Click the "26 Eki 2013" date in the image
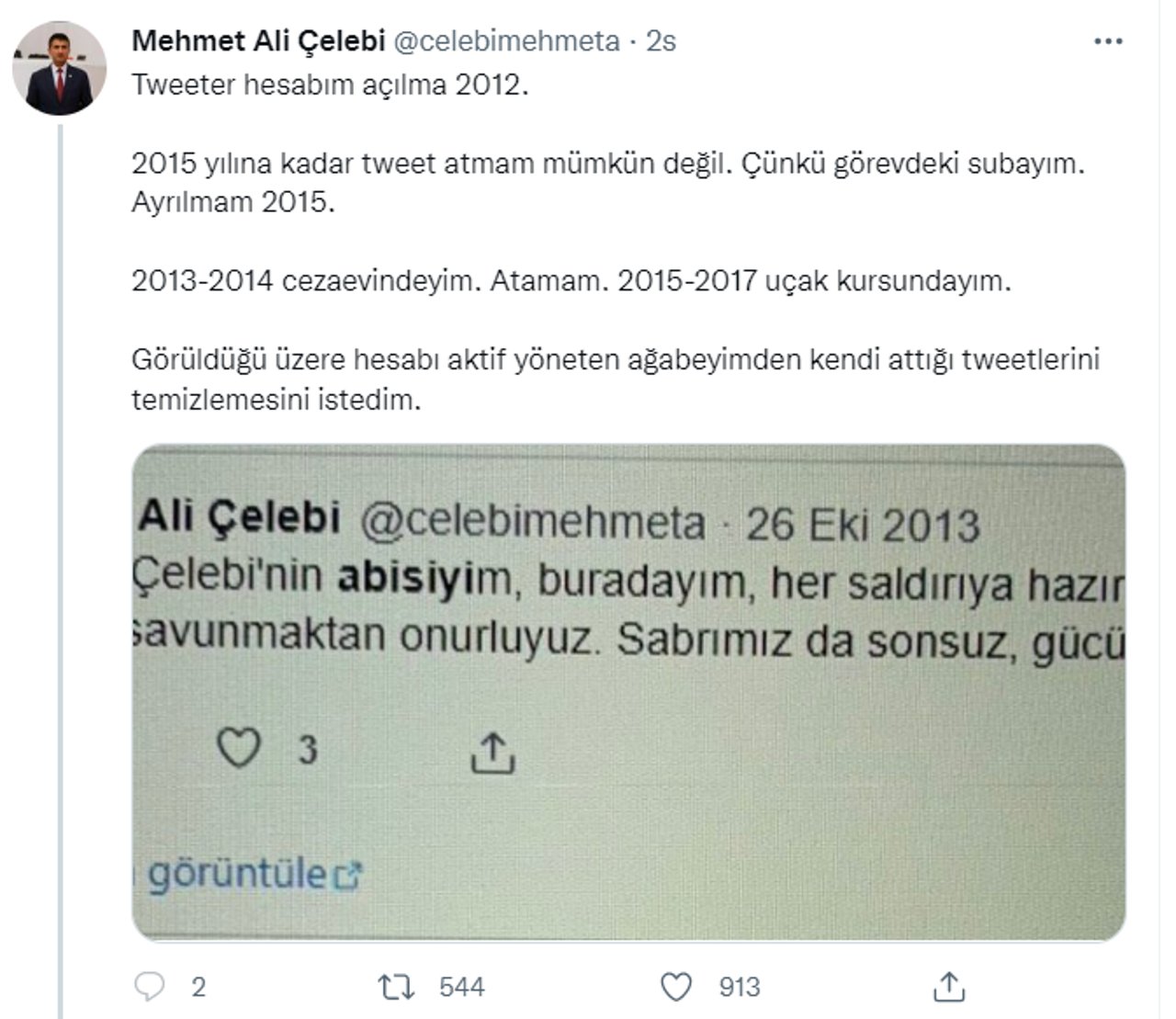This screenshot has height=1019, width=1176. [862, 526]
